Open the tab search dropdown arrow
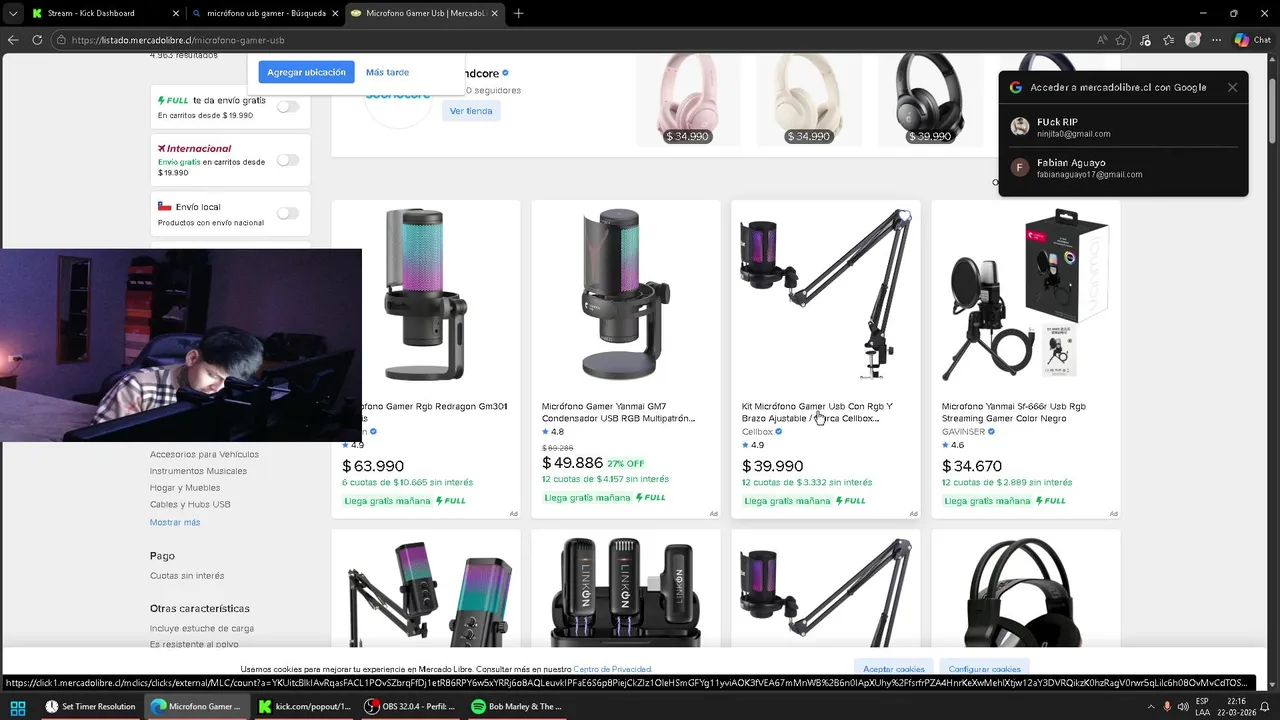This screenshot has height=720, width=1280. coord(12,13)
